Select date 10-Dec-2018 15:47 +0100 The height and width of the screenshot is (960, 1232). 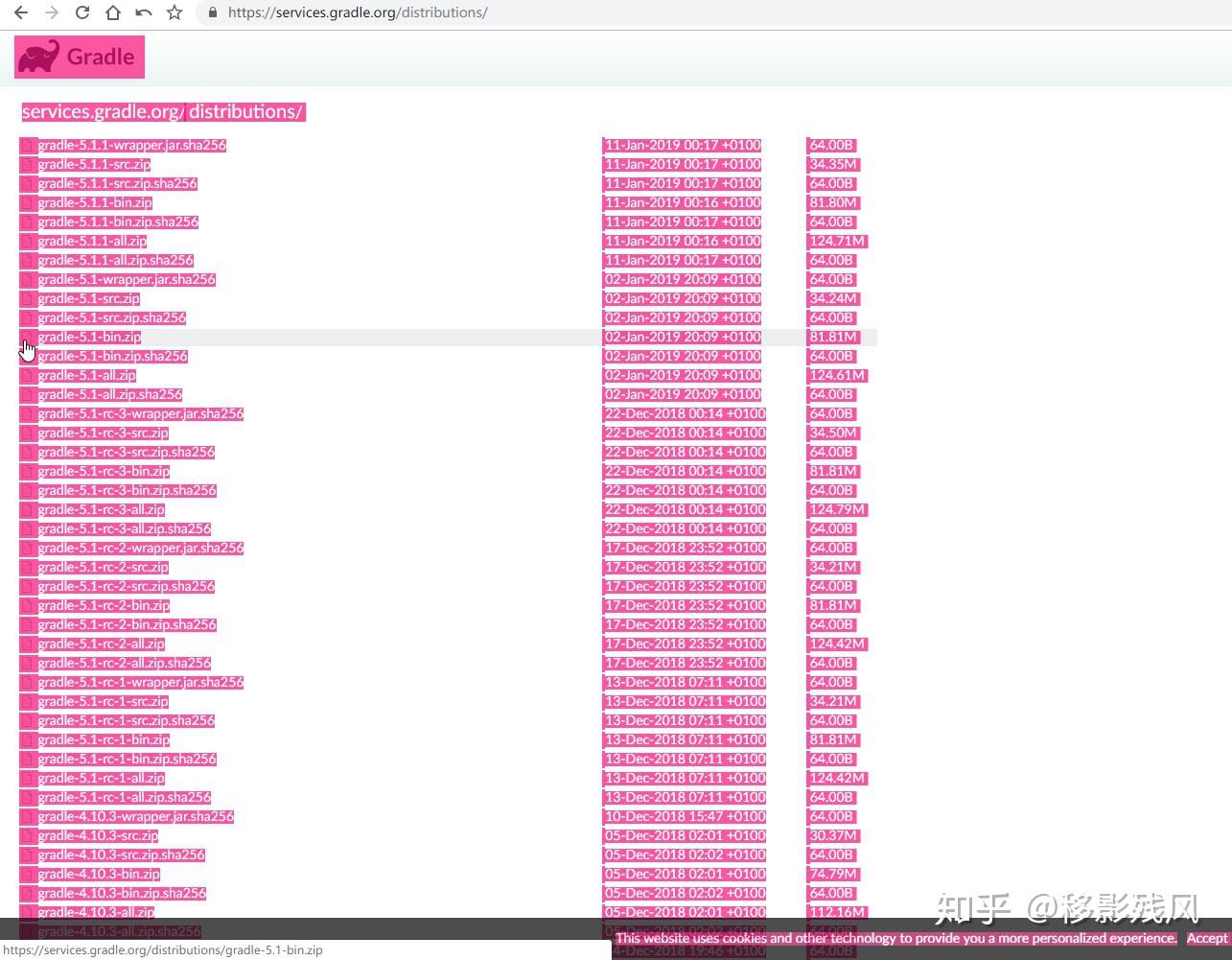[x=685, y=817]
